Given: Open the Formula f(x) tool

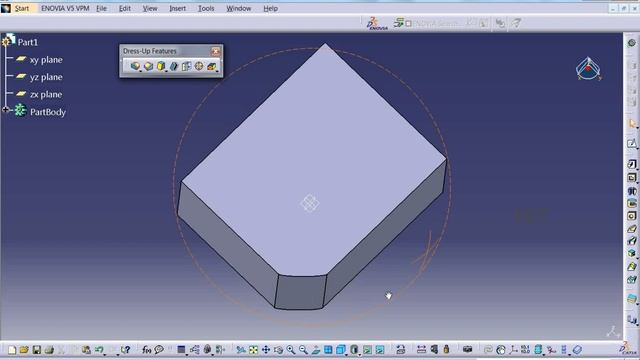Looking at the screenshot, I should pyautogui.click(x=147, y=350).
